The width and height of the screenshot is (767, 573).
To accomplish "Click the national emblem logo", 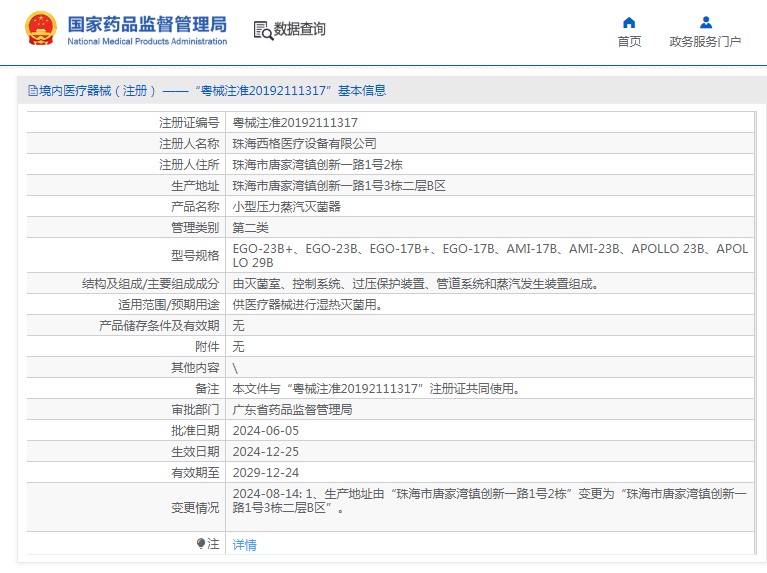I will click(x=41, y=30).
